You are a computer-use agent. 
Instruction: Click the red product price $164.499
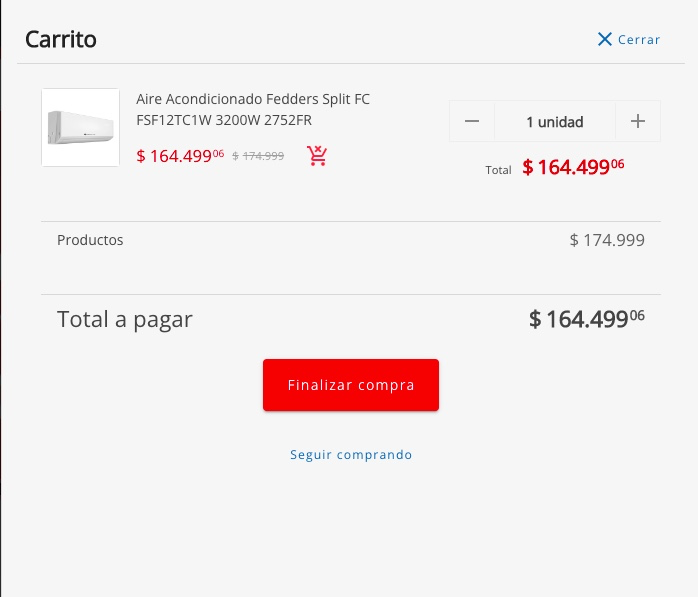click(x=180, y=156)
